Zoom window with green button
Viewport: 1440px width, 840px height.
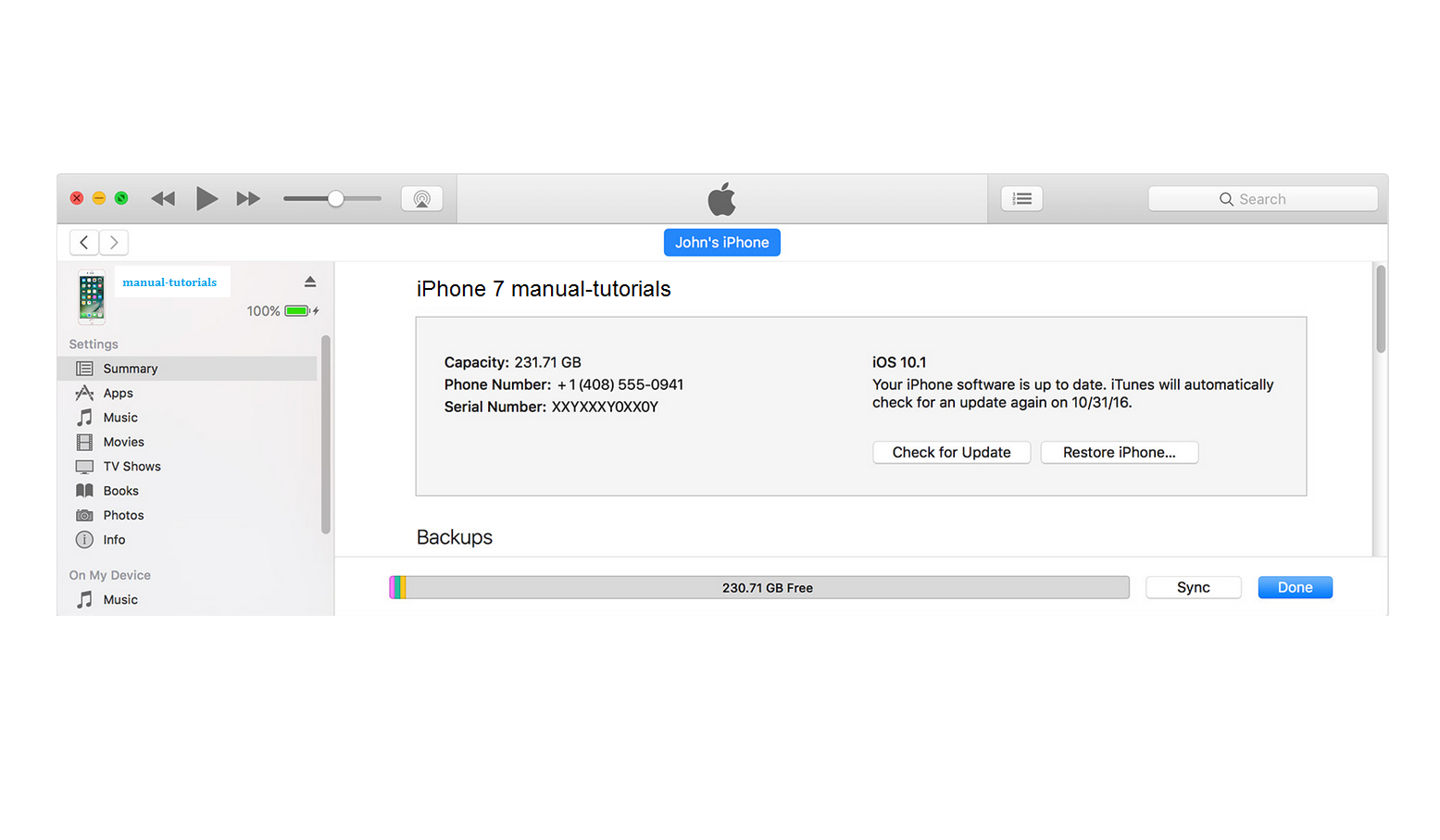(x=121, y=198)
